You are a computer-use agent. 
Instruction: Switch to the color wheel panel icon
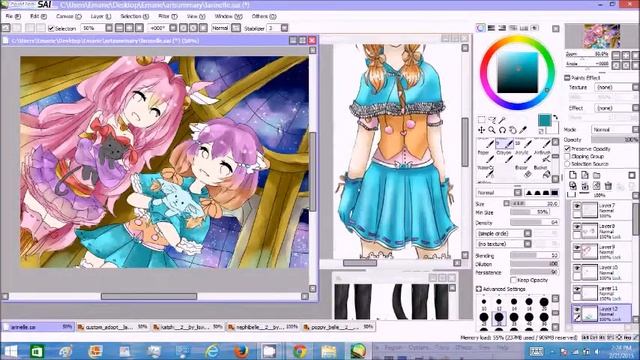click(x=481, y=28)
